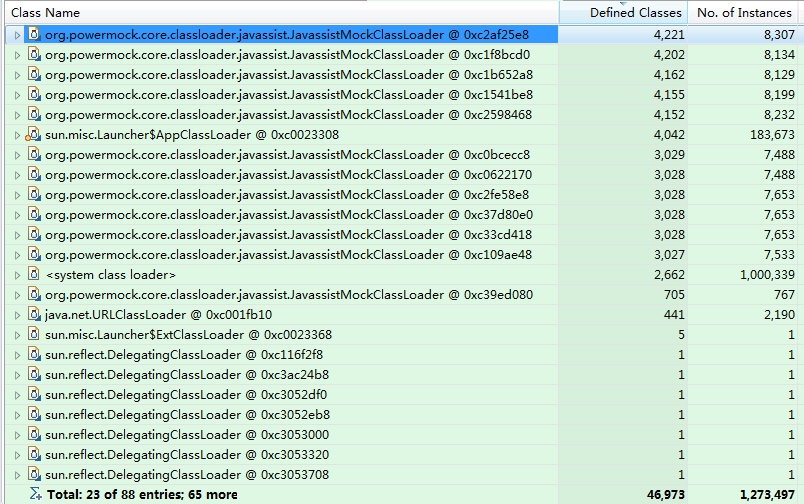Expand JavassistMockClassLoader @ 0xc39ed080 tree node
The width and height of the screenshot is (804, 504).
pos(17,295)
